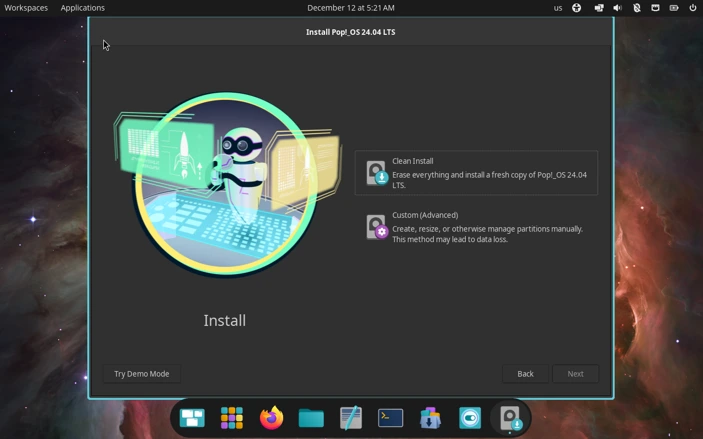Open the power menu in top bar
Viewport: 703px width, 439px height.
[x=693, y=8]
